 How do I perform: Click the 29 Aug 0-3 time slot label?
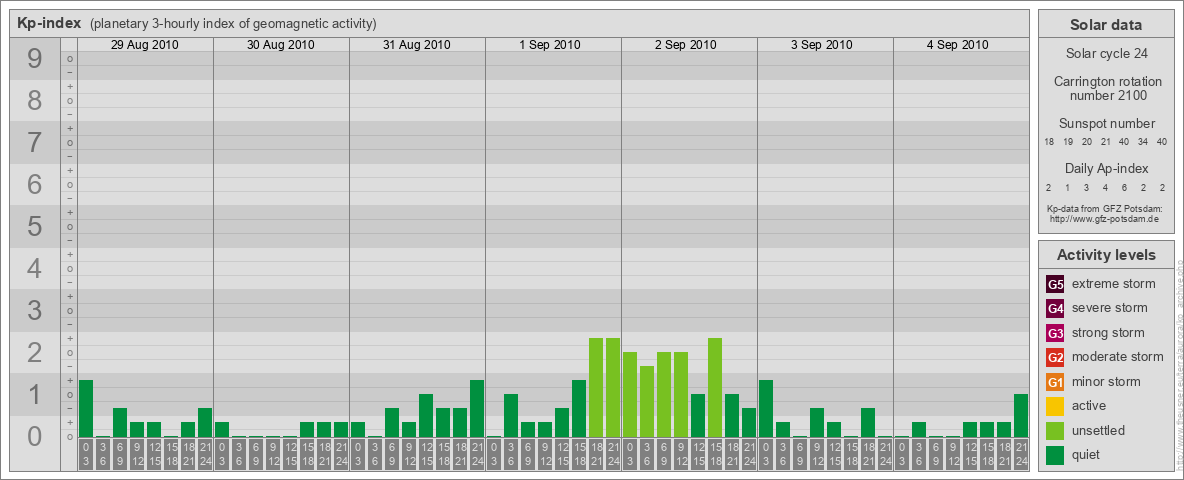[86, 454]
